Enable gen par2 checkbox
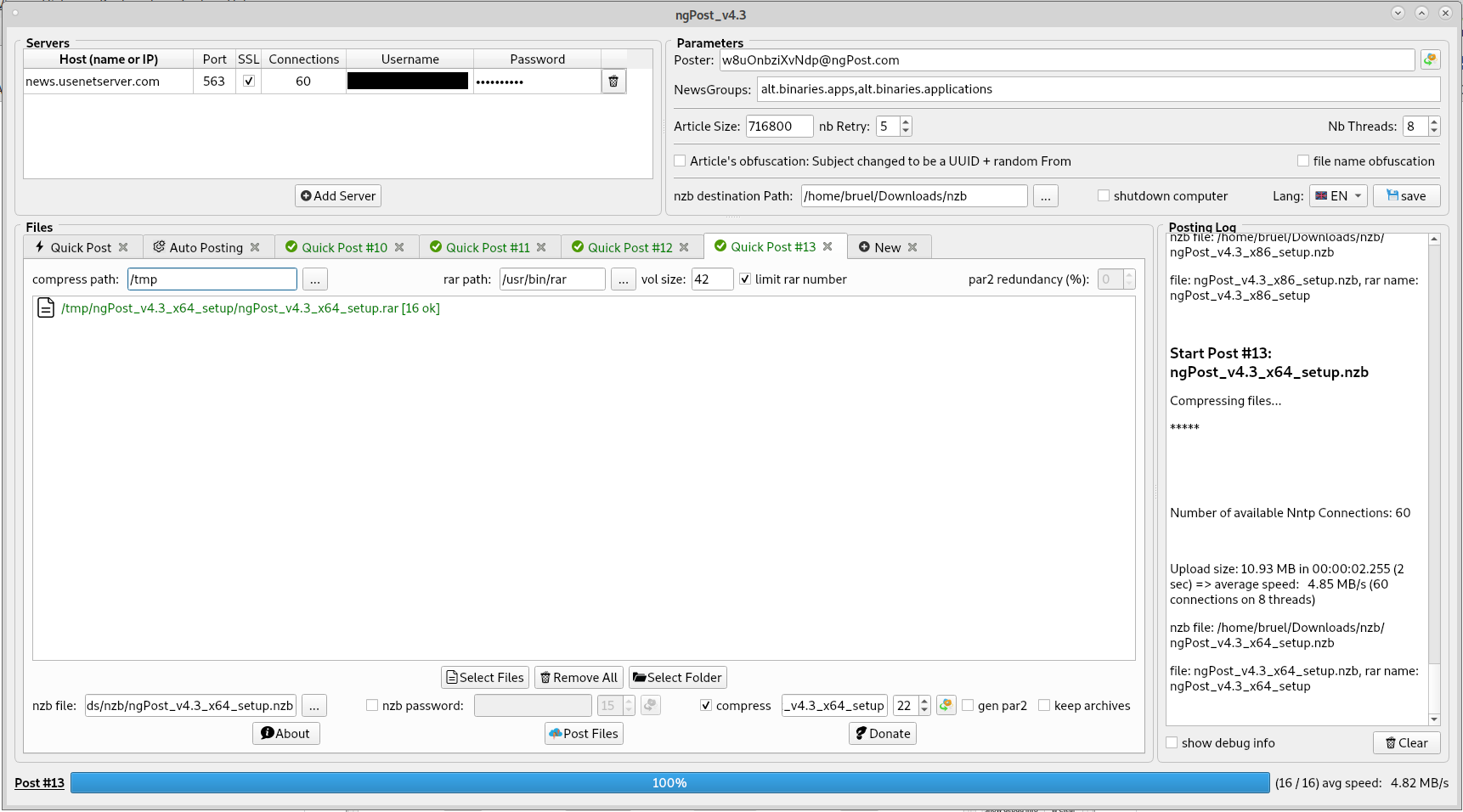The width and height of the screenshot is (1463, 812). click(x=968, y=705)
